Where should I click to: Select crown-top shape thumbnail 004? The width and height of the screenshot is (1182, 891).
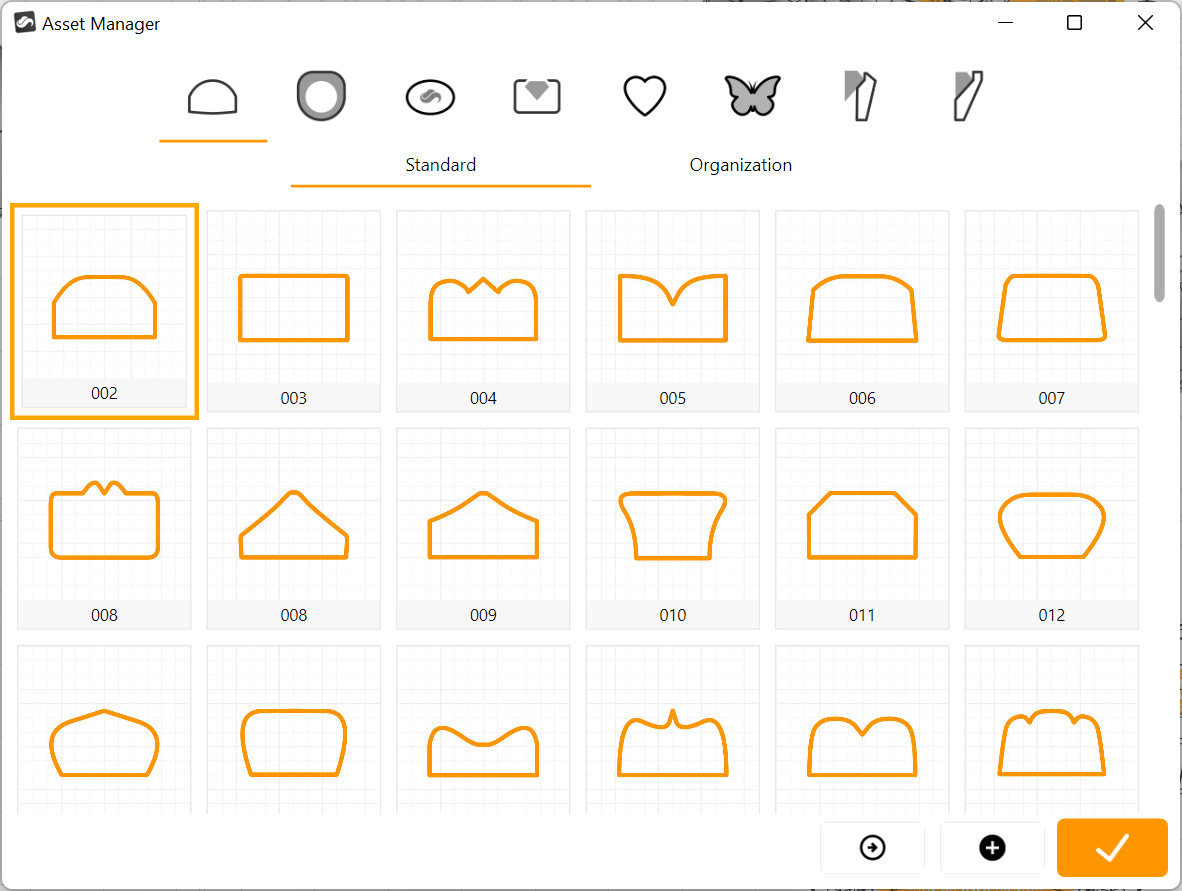(x=483, y=311)
